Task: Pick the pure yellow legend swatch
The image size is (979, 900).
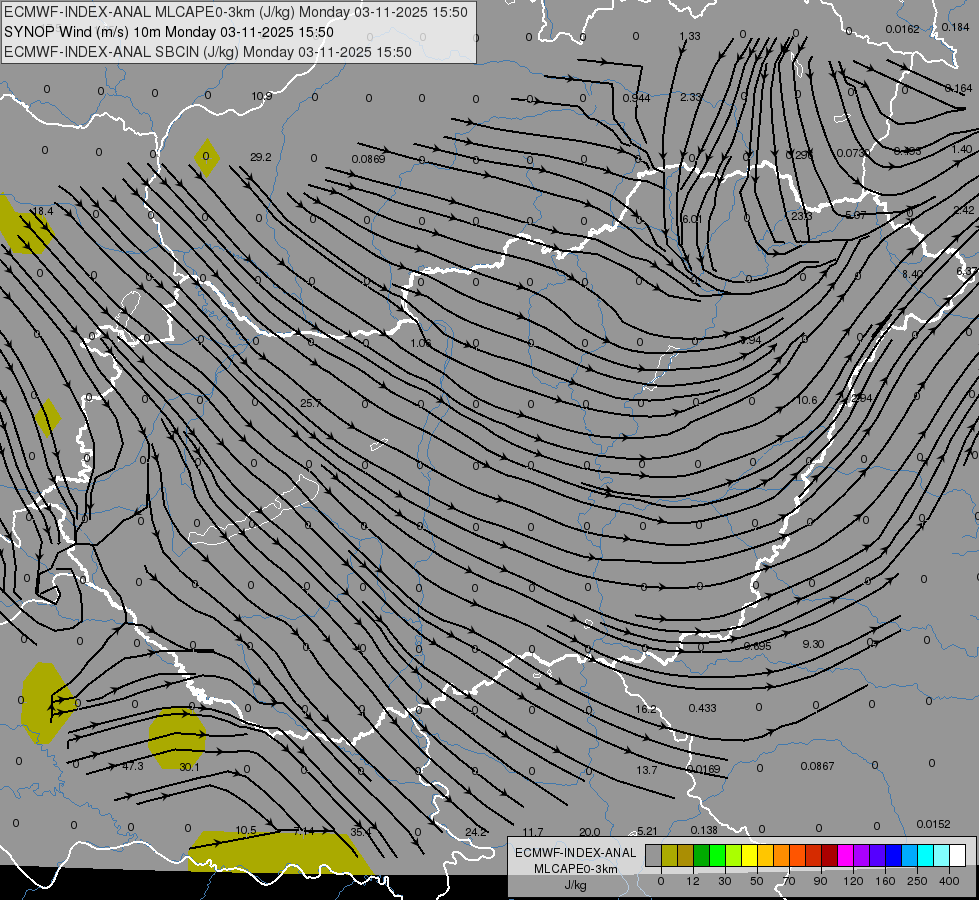Action: (749, 856)
